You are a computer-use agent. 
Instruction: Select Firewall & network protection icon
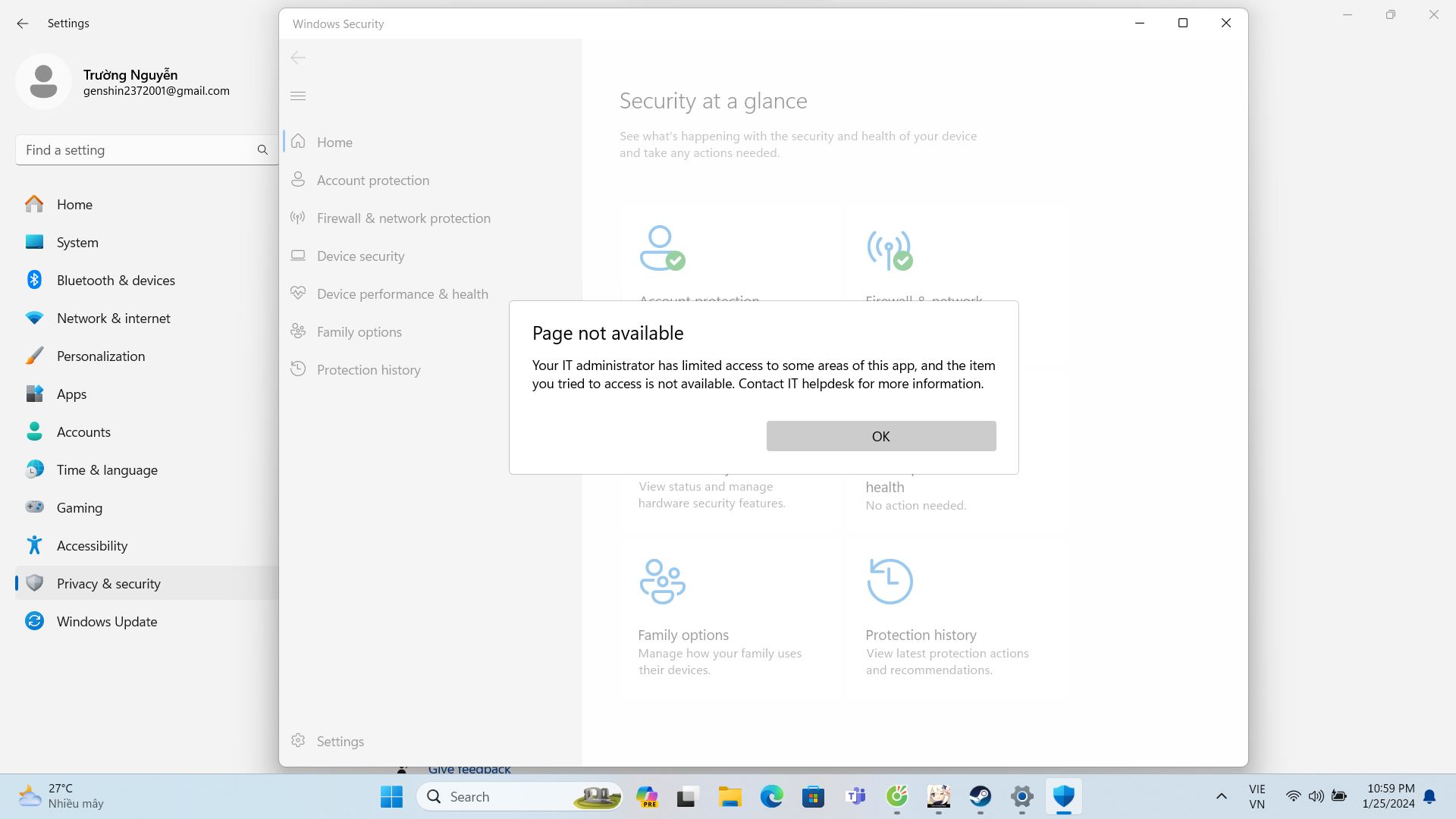click(x=298, y=218)
